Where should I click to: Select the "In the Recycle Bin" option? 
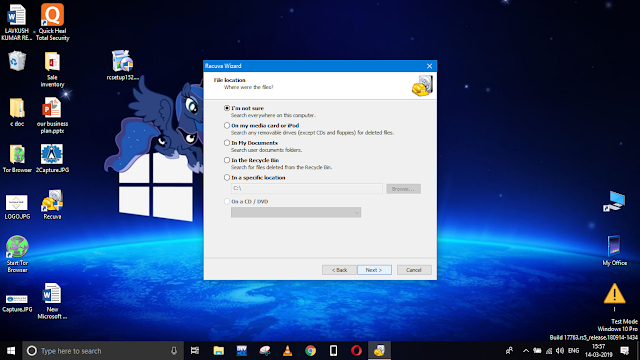pyautogui.click(x=227, y=160)
